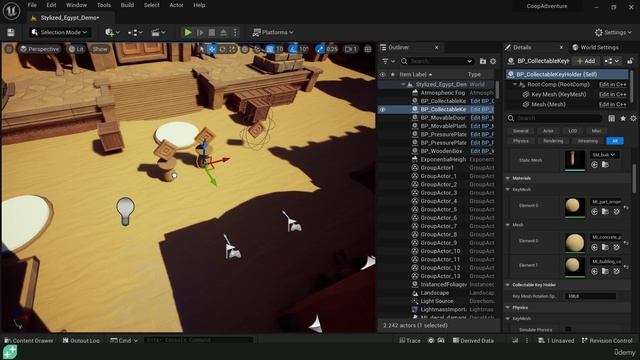Toggle grid snapping in the viewport
The image size is (640, 360).
(270, 49)
